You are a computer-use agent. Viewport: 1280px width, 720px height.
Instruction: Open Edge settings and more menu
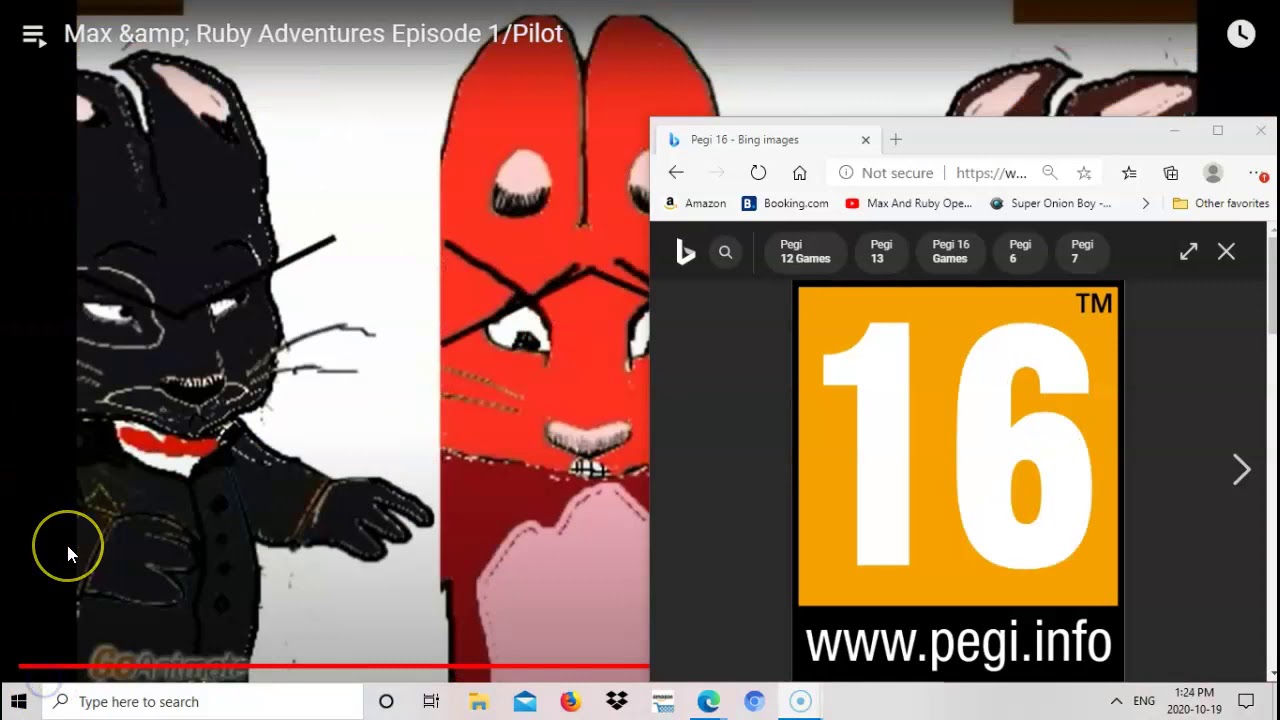1258,173
